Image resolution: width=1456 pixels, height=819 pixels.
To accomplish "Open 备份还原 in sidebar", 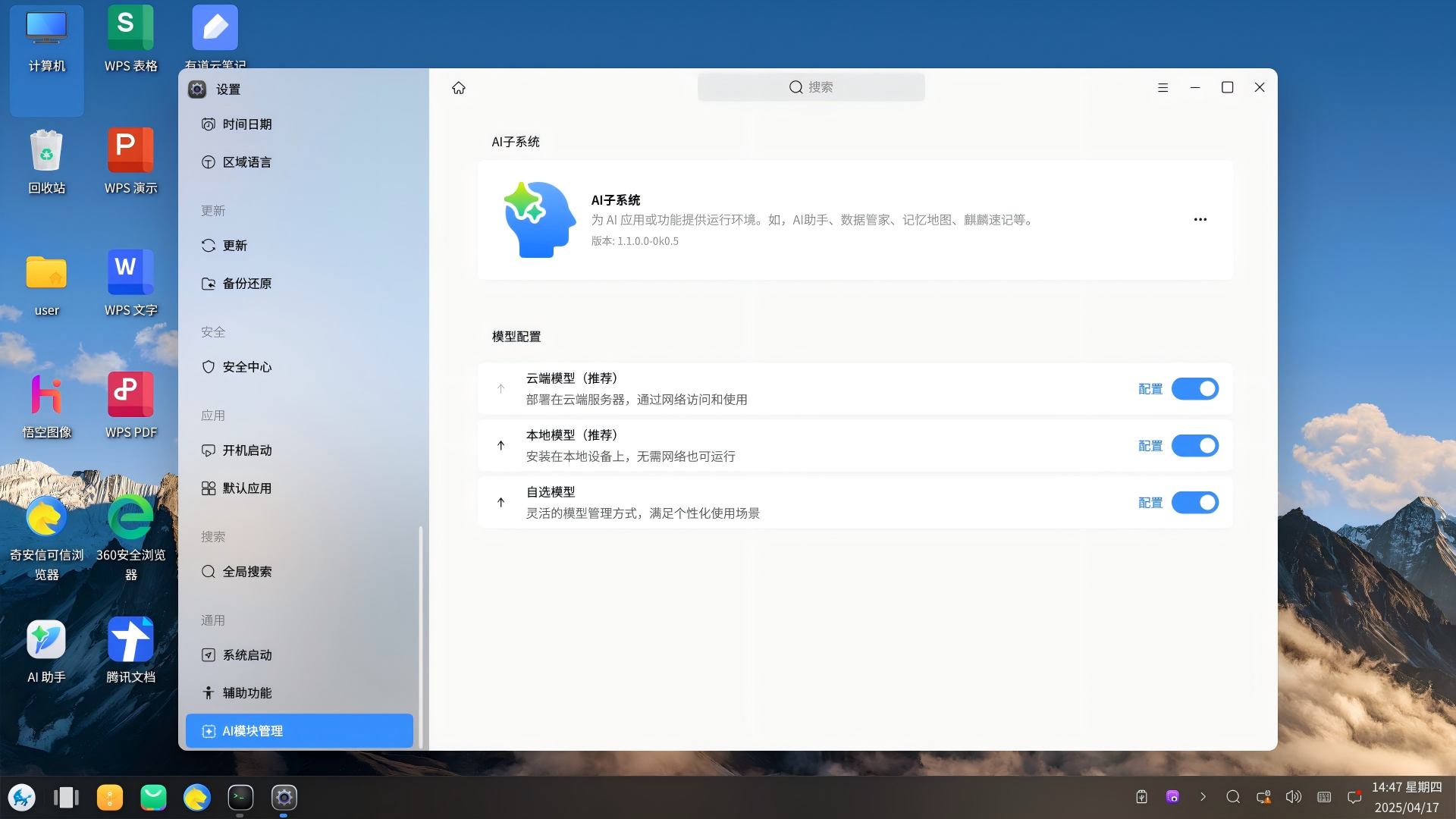I will pos(300,284).
